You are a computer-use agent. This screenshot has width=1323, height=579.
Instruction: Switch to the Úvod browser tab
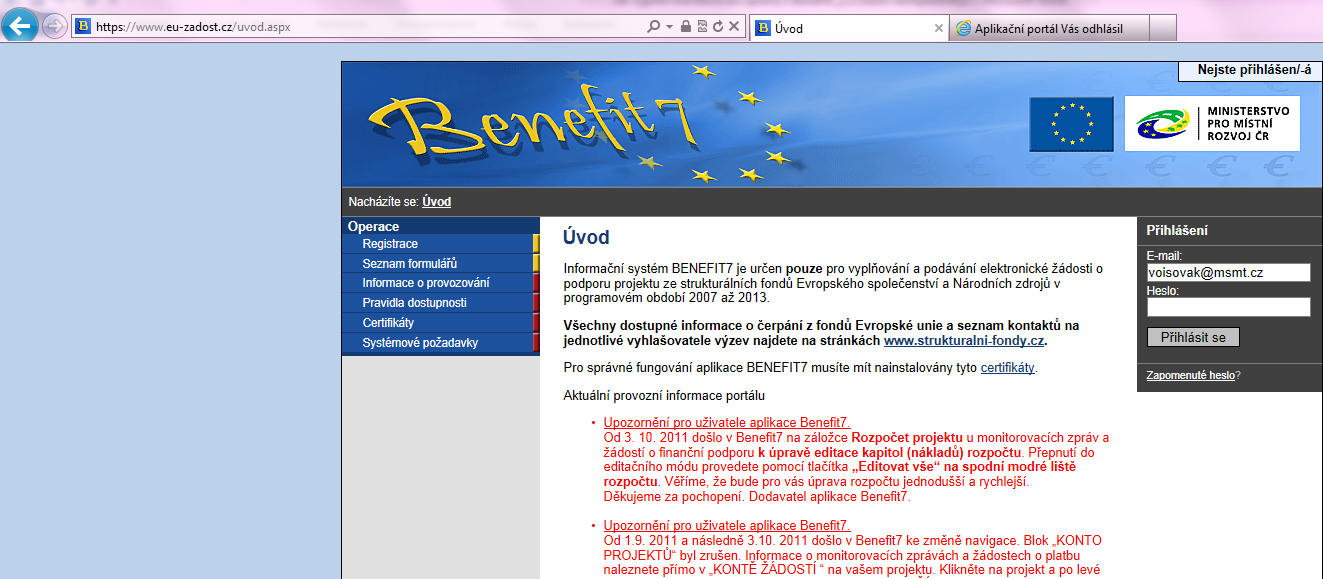pyautogui.click(x=848, y=29)
